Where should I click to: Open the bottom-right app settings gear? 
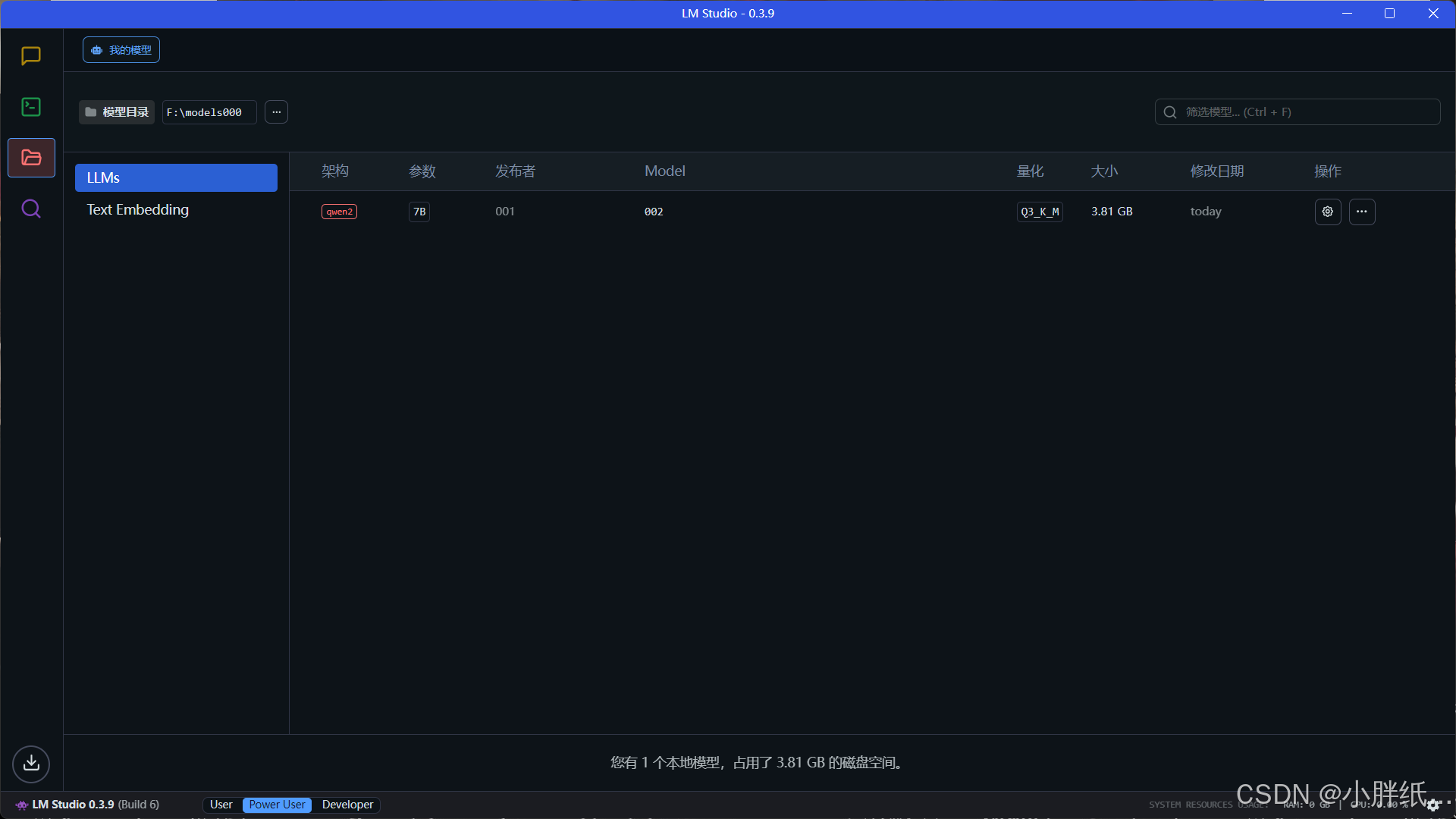1432,805
